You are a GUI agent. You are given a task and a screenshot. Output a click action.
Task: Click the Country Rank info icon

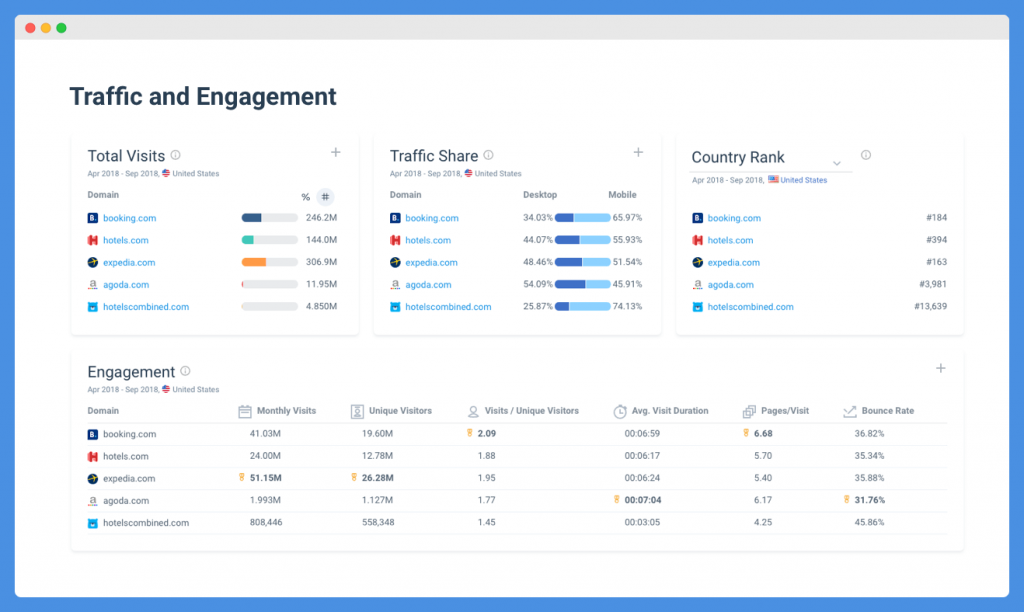click(866, 155)
